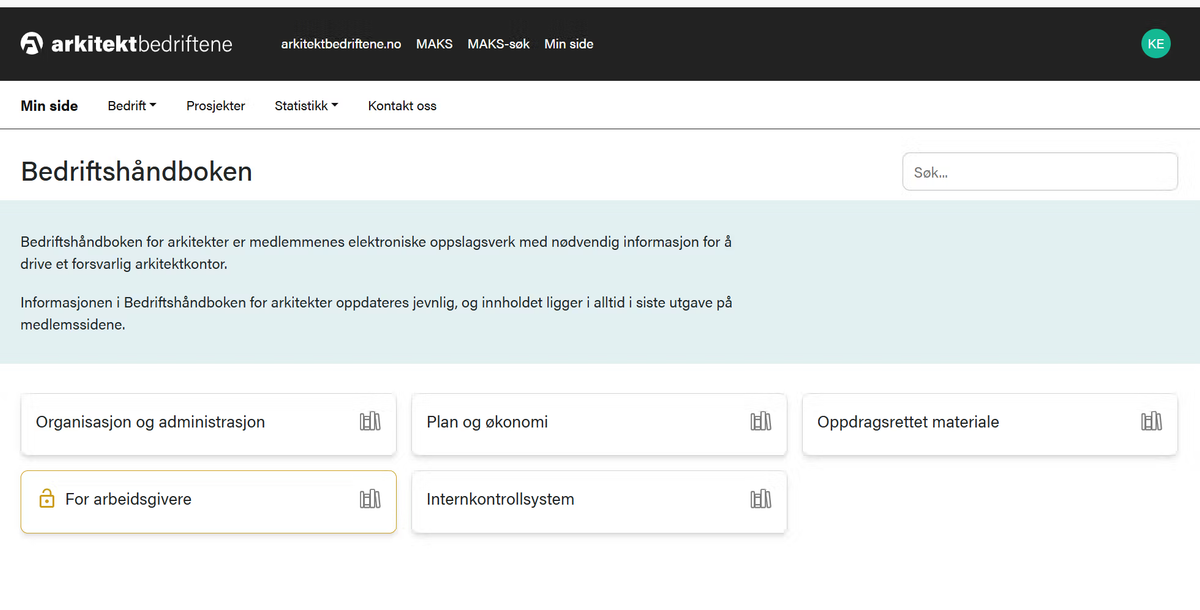Click the padlock icon on For arbeidsgivere
The image size is (1200, 610).
point(46,498)
